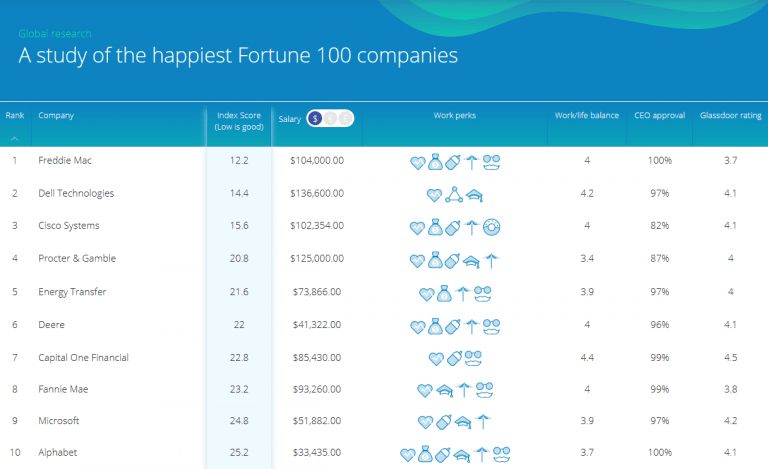Click Freddie Mac's health heart perk icon
This screenshot has width=768, height=469.
(419, 161)
